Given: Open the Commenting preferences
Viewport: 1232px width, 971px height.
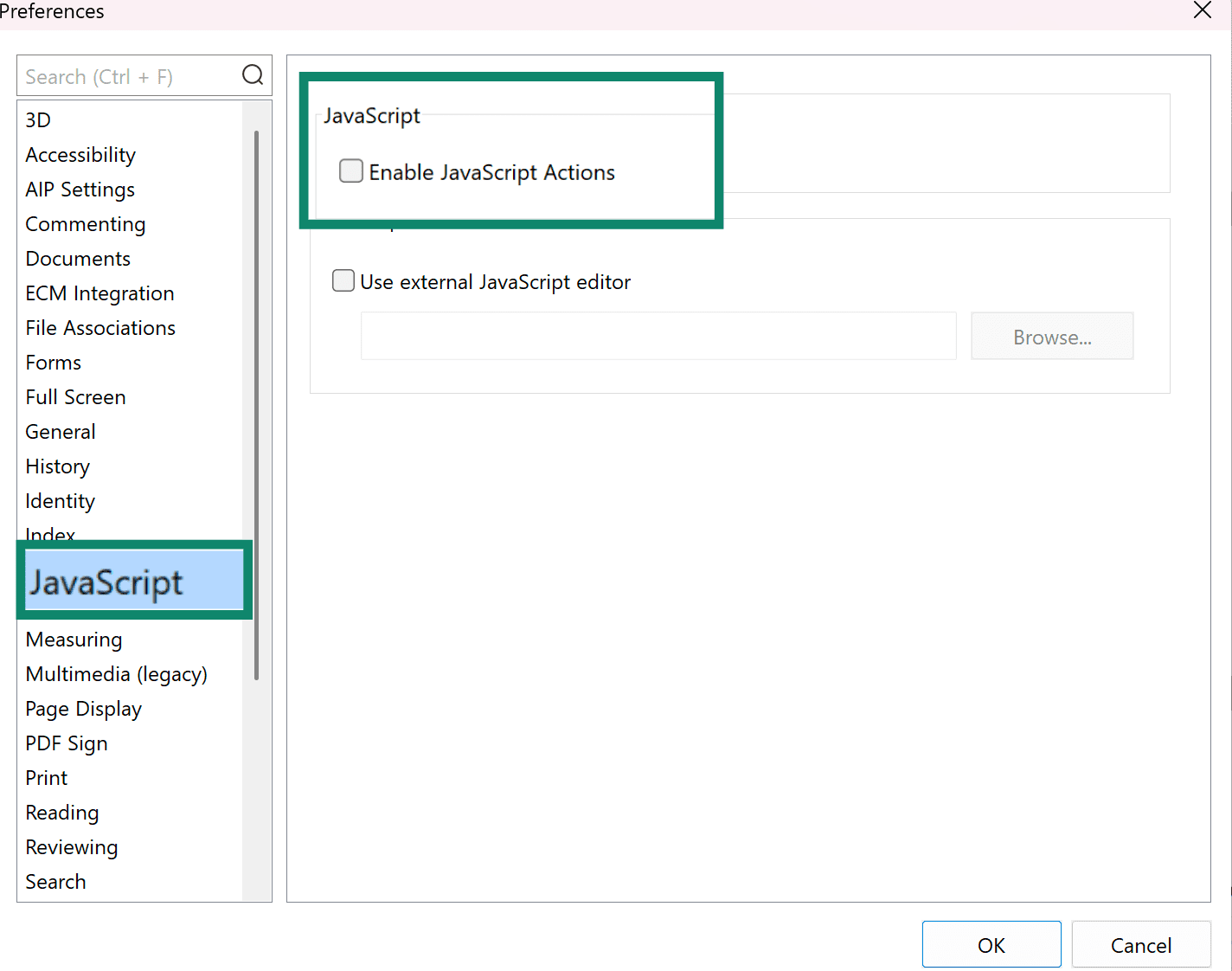Looking at the screenshot, I should coord(85,224).
